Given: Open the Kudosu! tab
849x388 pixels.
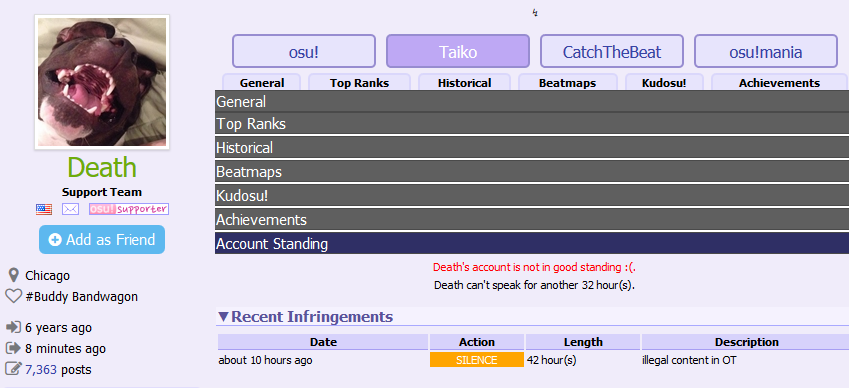Looking at the screenshot, I should (x=664, y=82).
